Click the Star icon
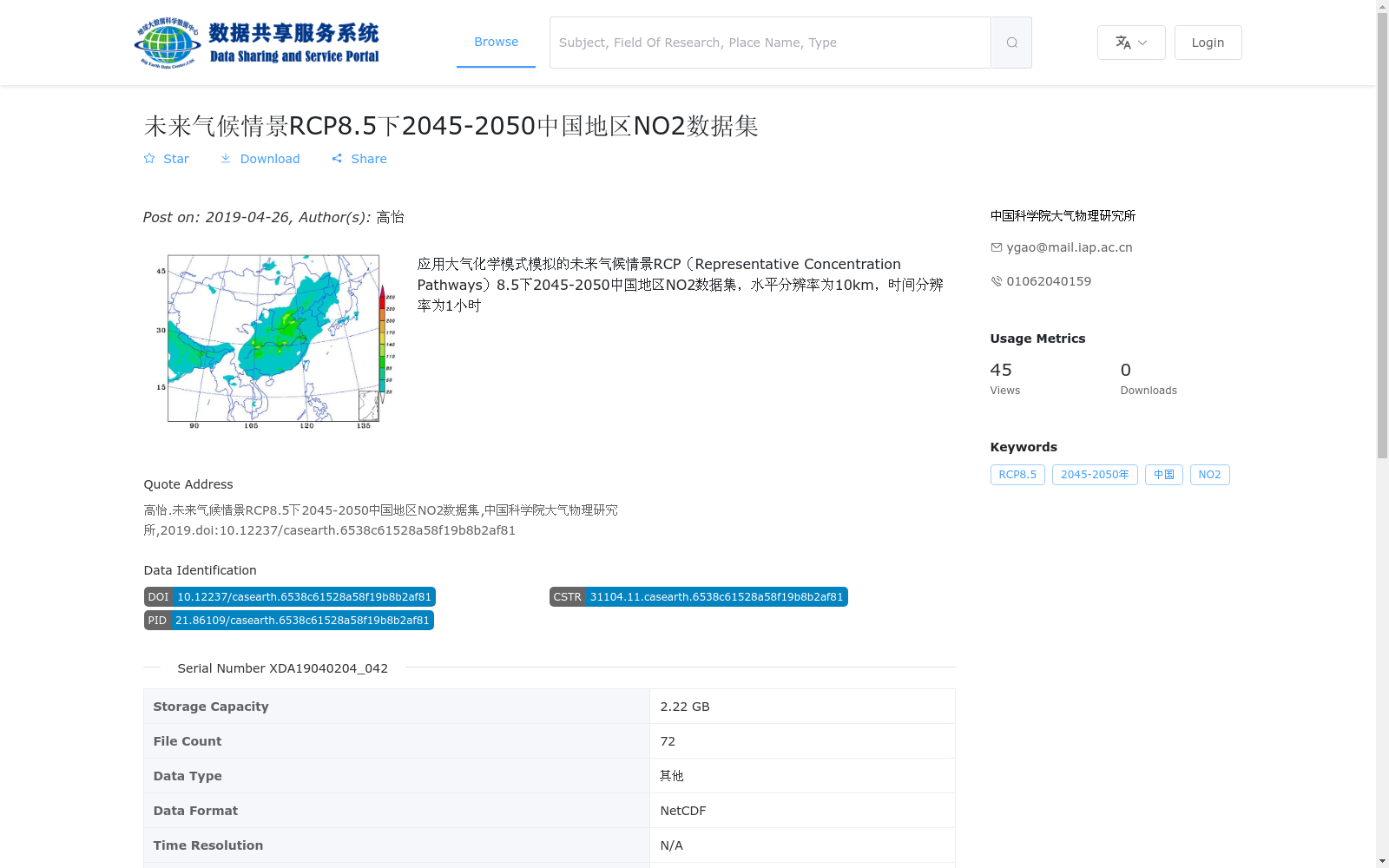1389x868 pixels. click(149, 159)
